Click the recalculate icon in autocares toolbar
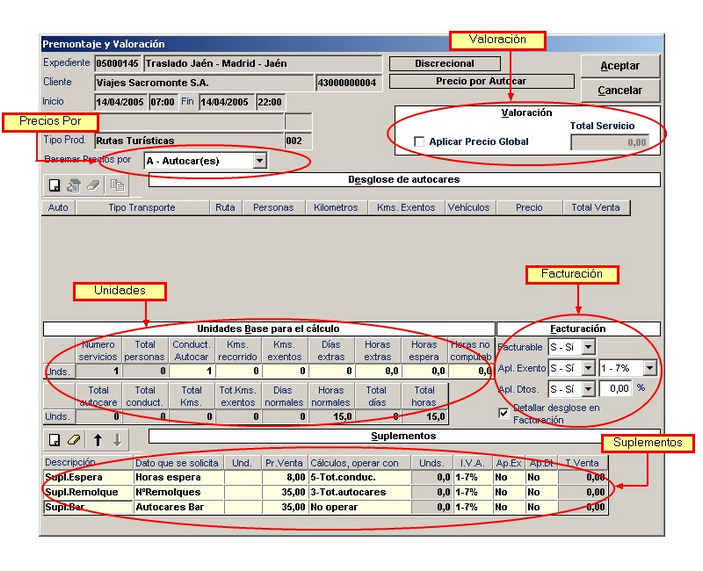The width and height of the screenshot is (703, 571). point(74,185)
